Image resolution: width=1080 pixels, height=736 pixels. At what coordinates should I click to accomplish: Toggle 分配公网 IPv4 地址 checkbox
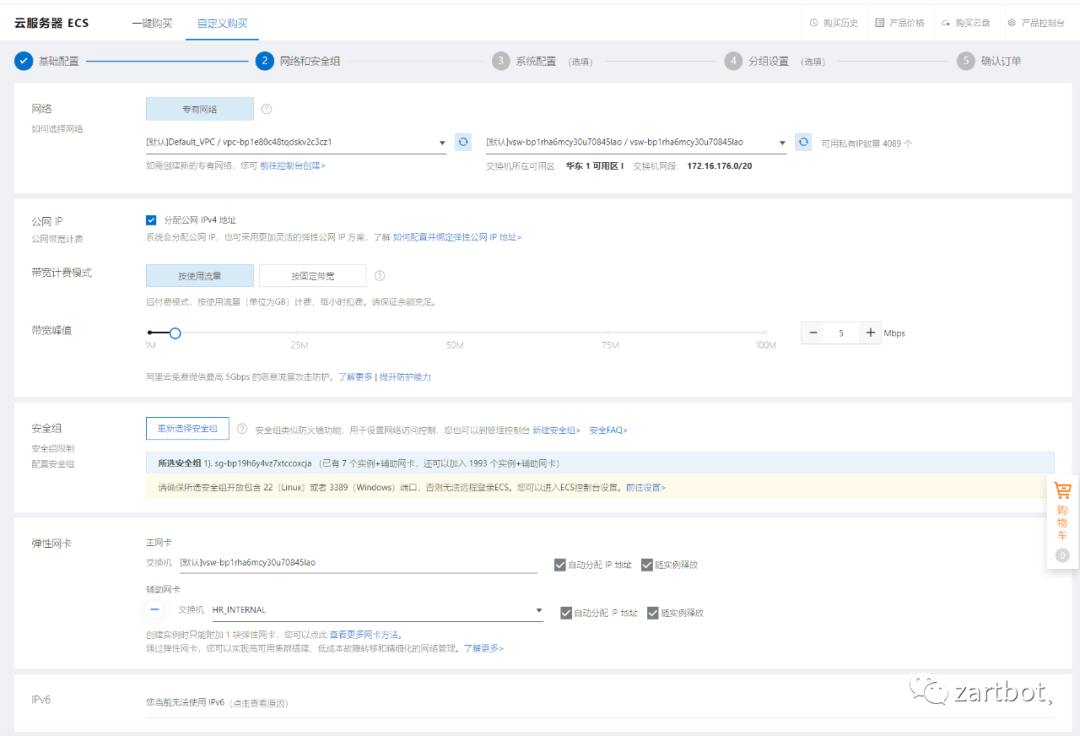(151, 220)
